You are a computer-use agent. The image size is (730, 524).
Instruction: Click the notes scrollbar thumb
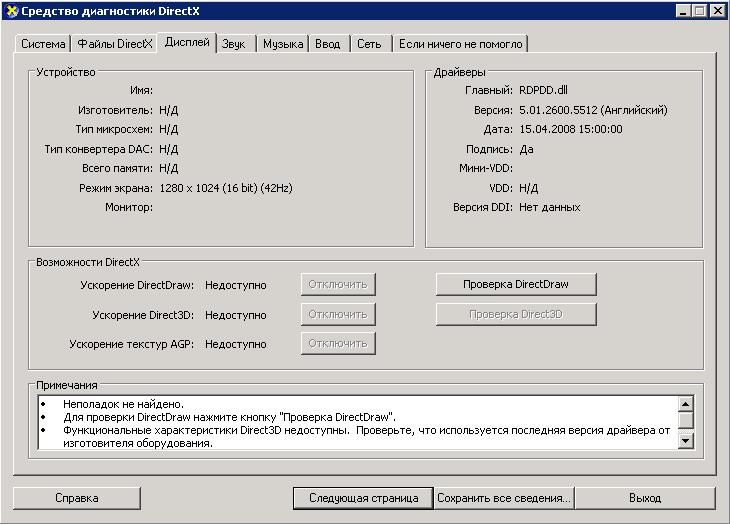click(x=685, y=420)
